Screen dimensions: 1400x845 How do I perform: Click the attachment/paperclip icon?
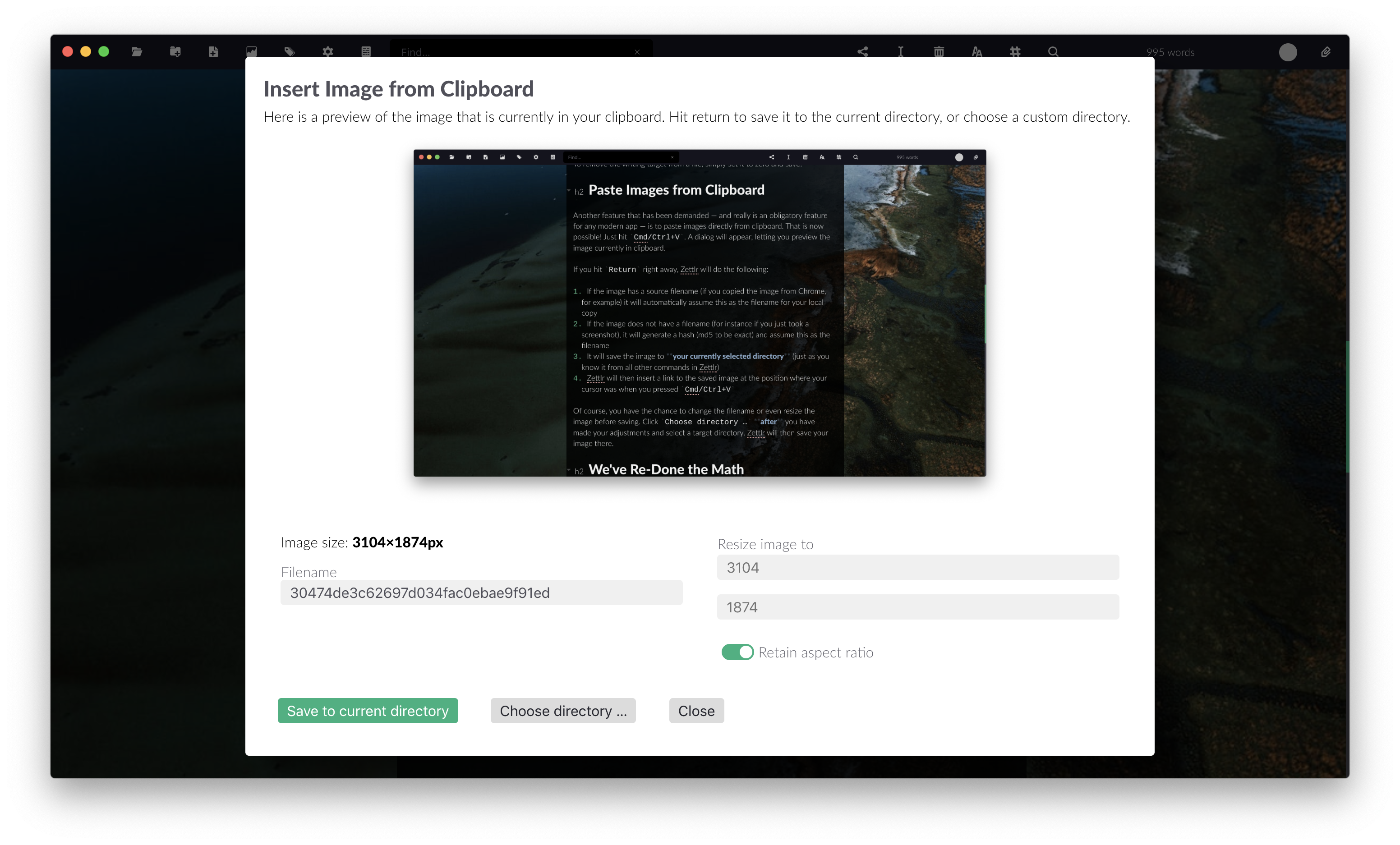(x=1326, y=50)
